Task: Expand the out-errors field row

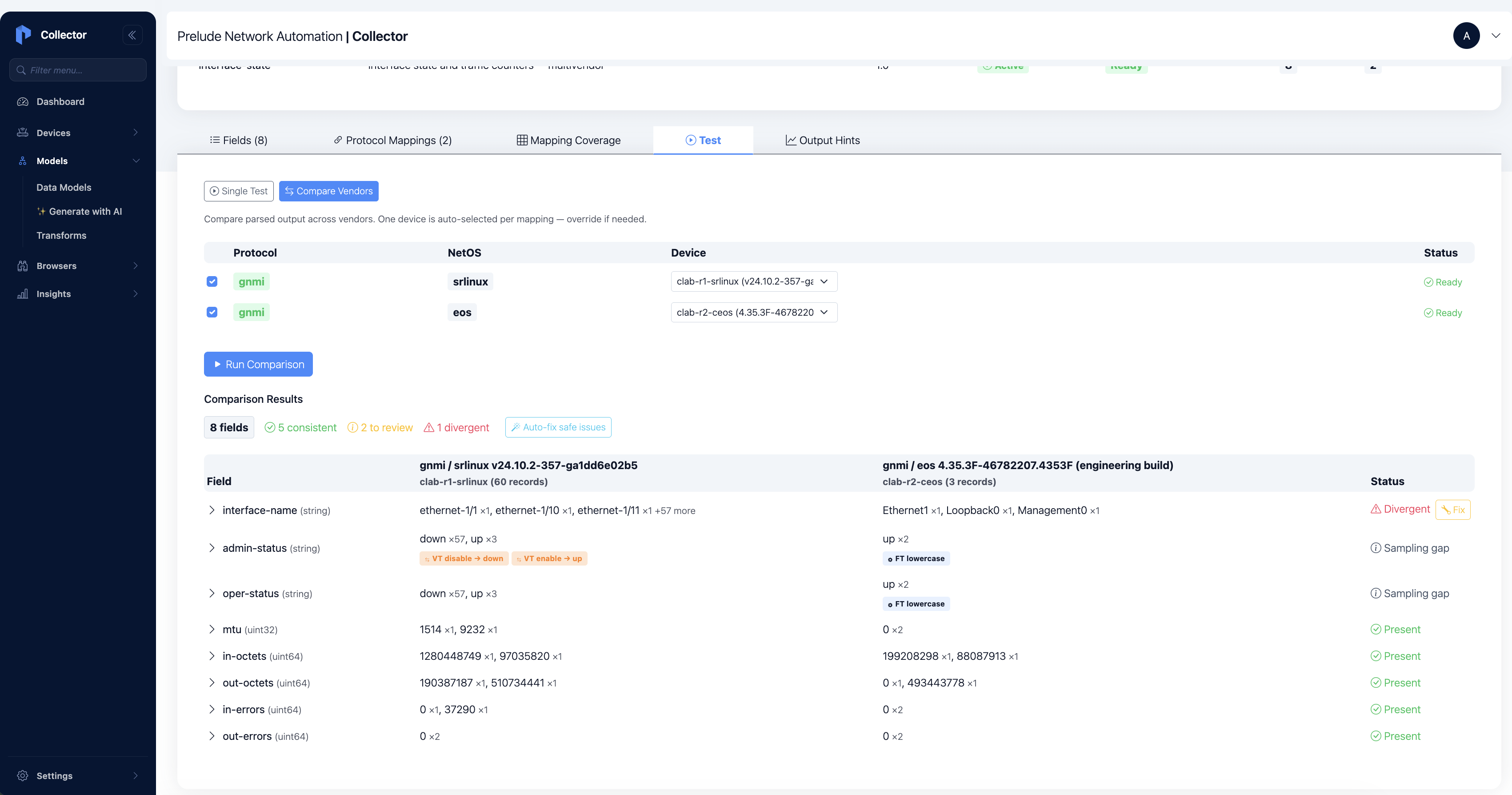Action: coord(212,736)
